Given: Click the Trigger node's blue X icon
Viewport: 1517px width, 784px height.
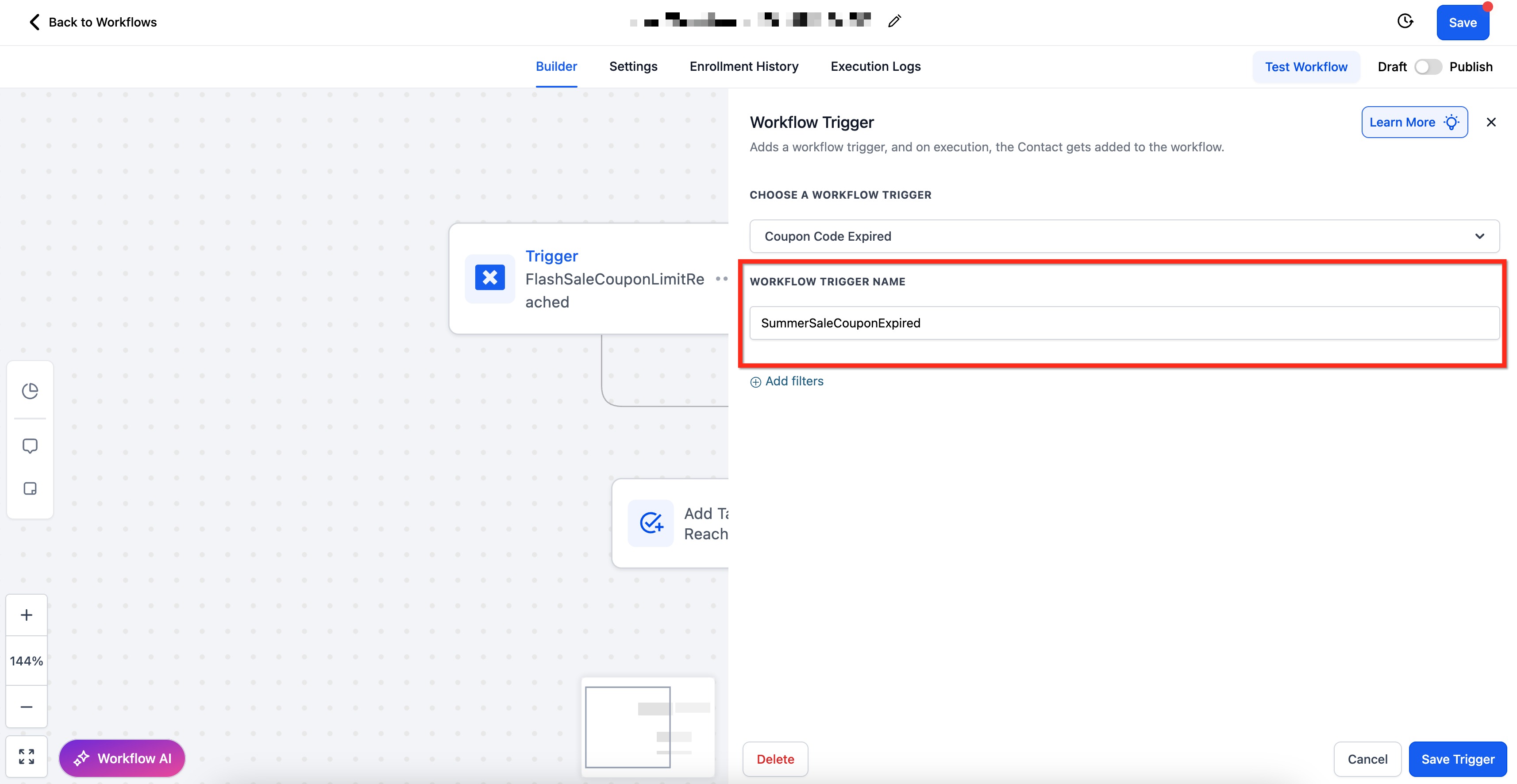Looking at the screenshot, I should pyautogui.click(x=489, y=278).
